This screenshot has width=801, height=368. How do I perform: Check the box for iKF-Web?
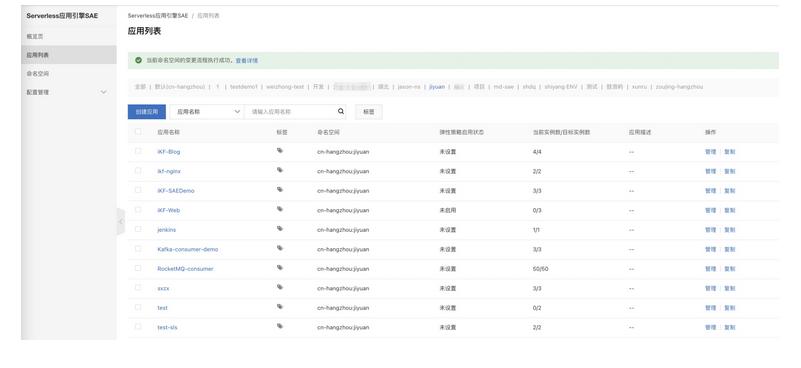138,210
